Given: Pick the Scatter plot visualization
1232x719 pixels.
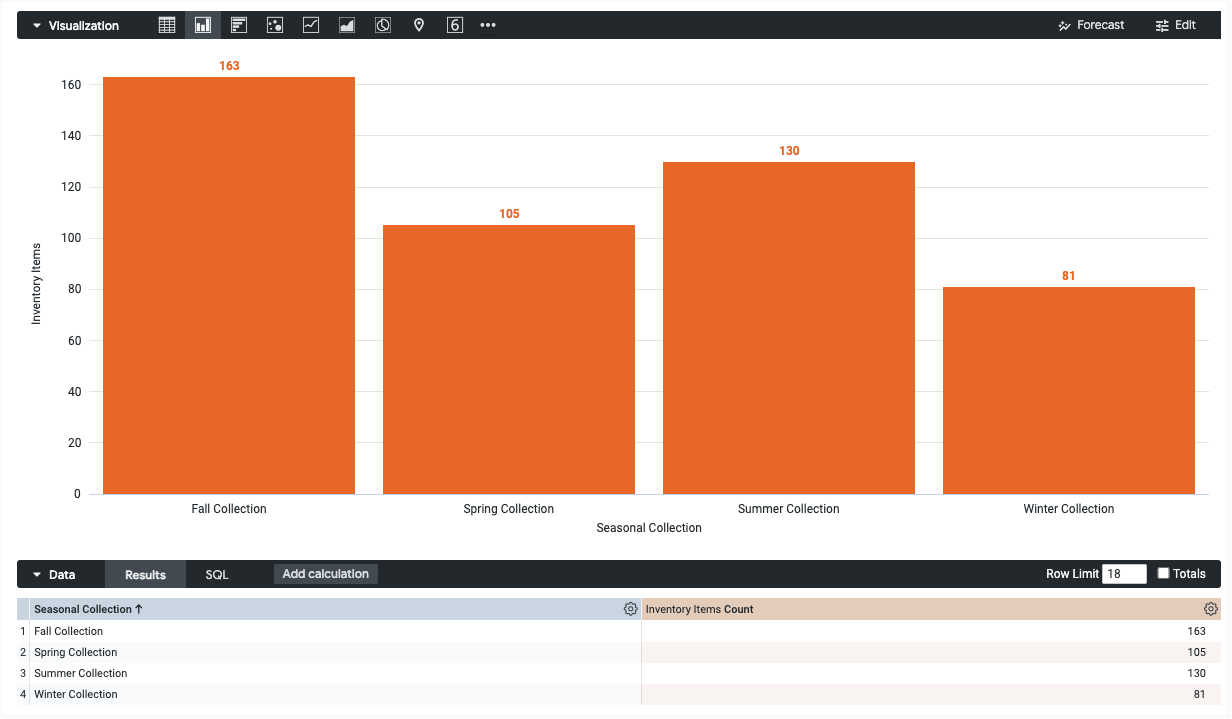Looking at the screenshot, I should click(274, 24).
